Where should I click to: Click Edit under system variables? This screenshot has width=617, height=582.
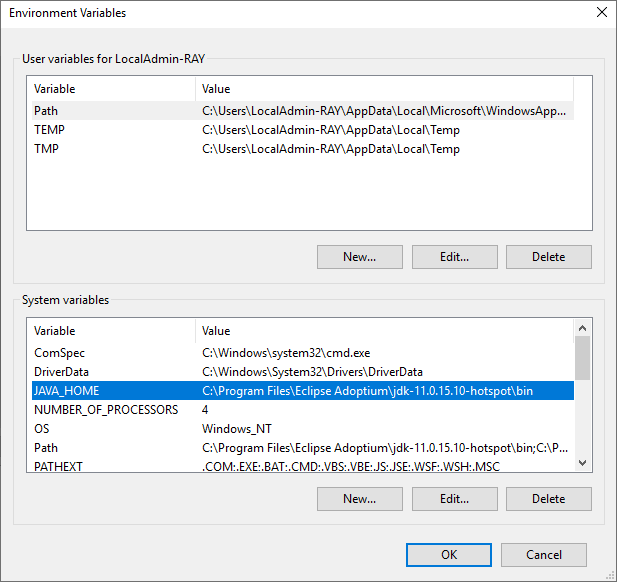click(x=454, y=498)
